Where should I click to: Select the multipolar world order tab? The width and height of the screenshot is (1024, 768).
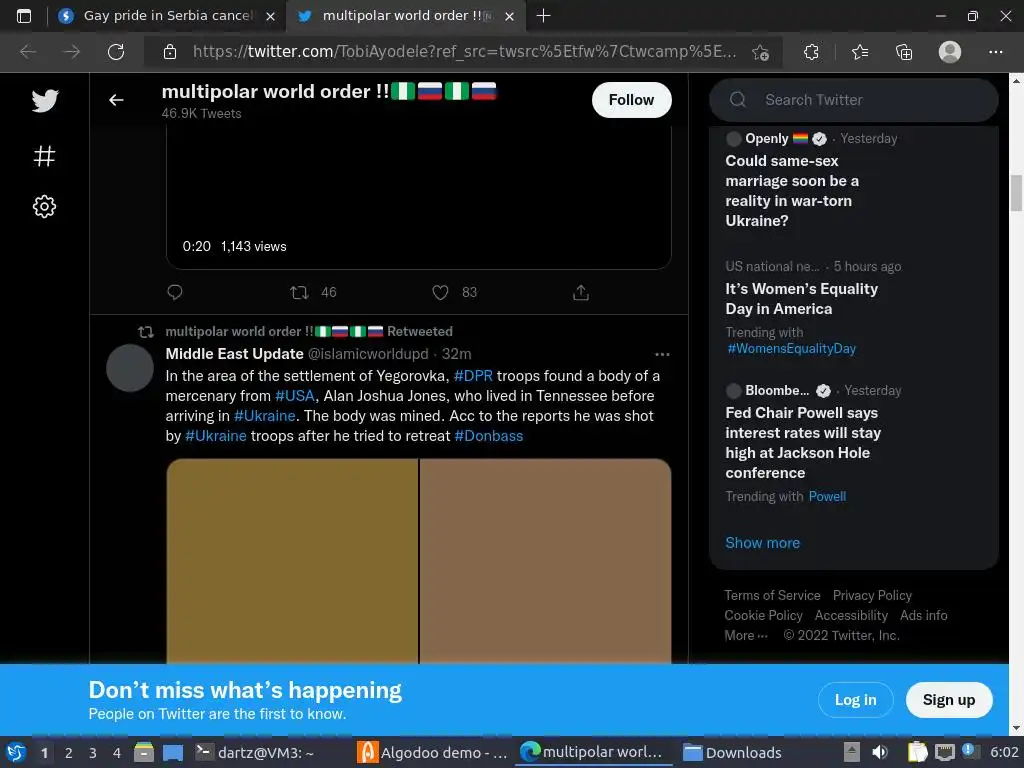406,16
